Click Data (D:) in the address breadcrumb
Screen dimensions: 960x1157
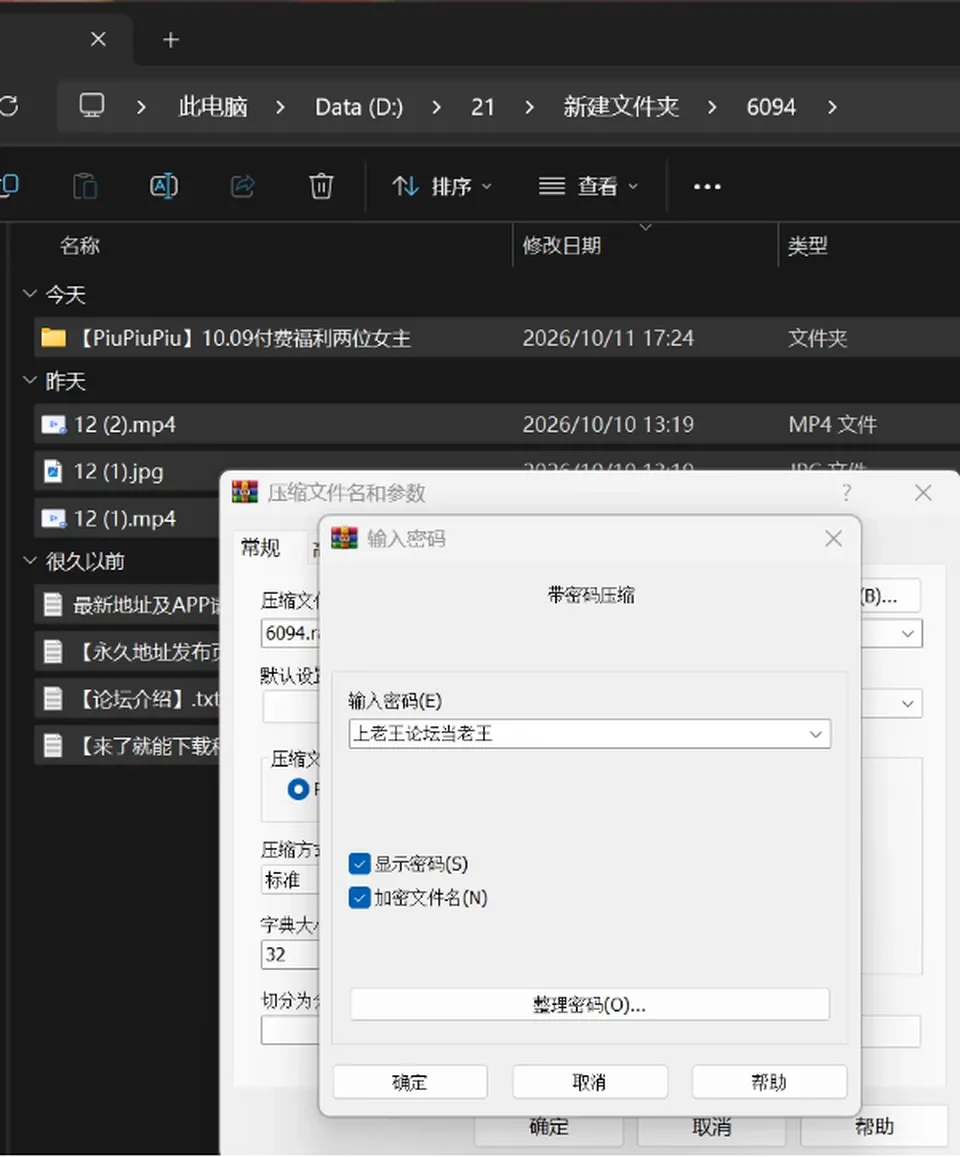(359, 107)
